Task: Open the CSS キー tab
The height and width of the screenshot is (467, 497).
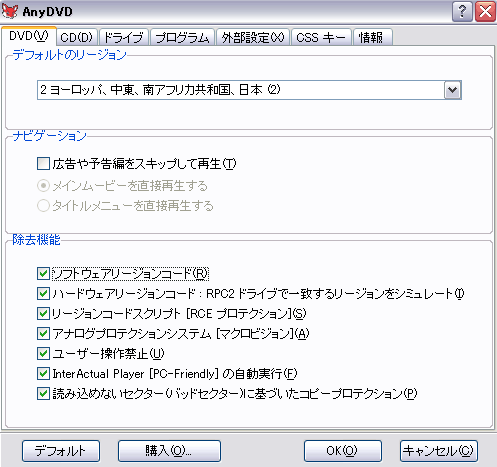Action: point(321,37)
